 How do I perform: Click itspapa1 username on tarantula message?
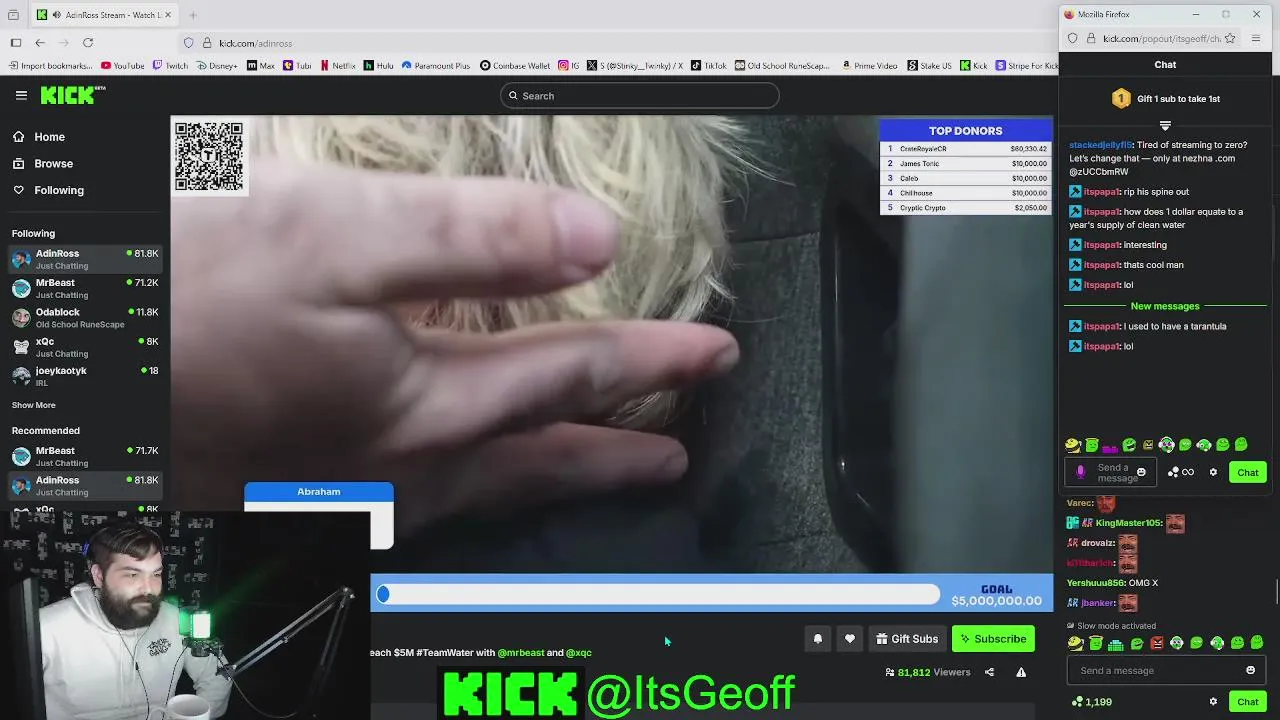1101,326
